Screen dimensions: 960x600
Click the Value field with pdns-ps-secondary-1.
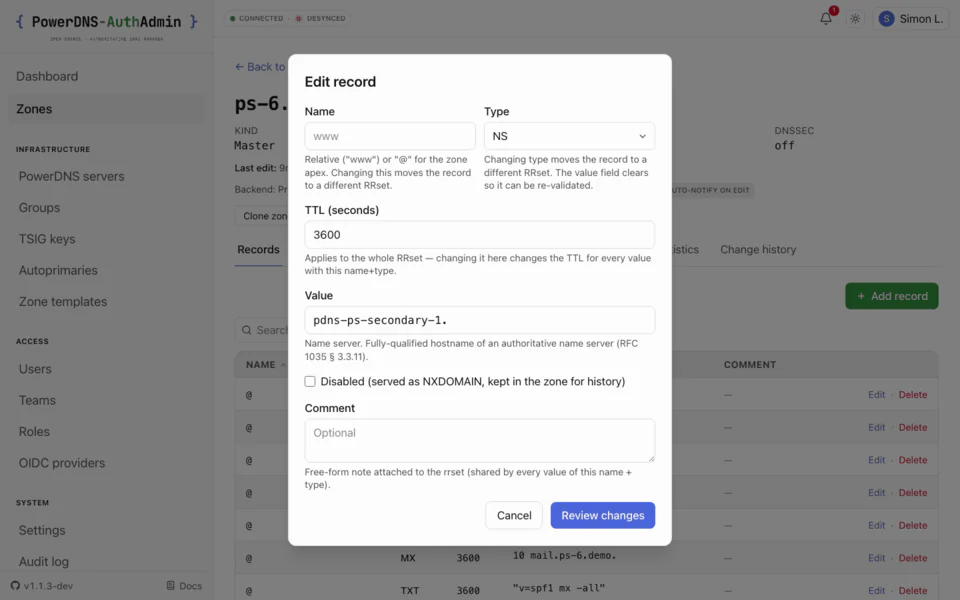pyautogui.click(x=479, y=320)
